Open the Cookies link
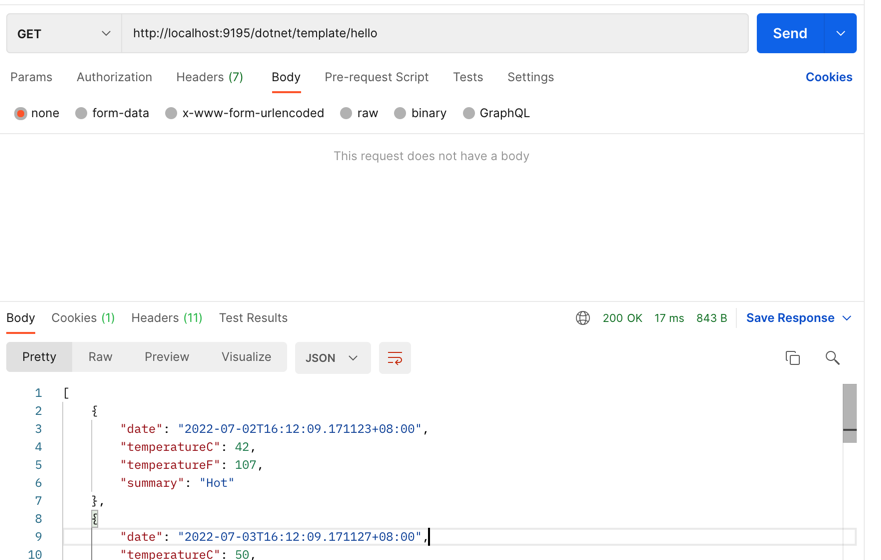 829,77
